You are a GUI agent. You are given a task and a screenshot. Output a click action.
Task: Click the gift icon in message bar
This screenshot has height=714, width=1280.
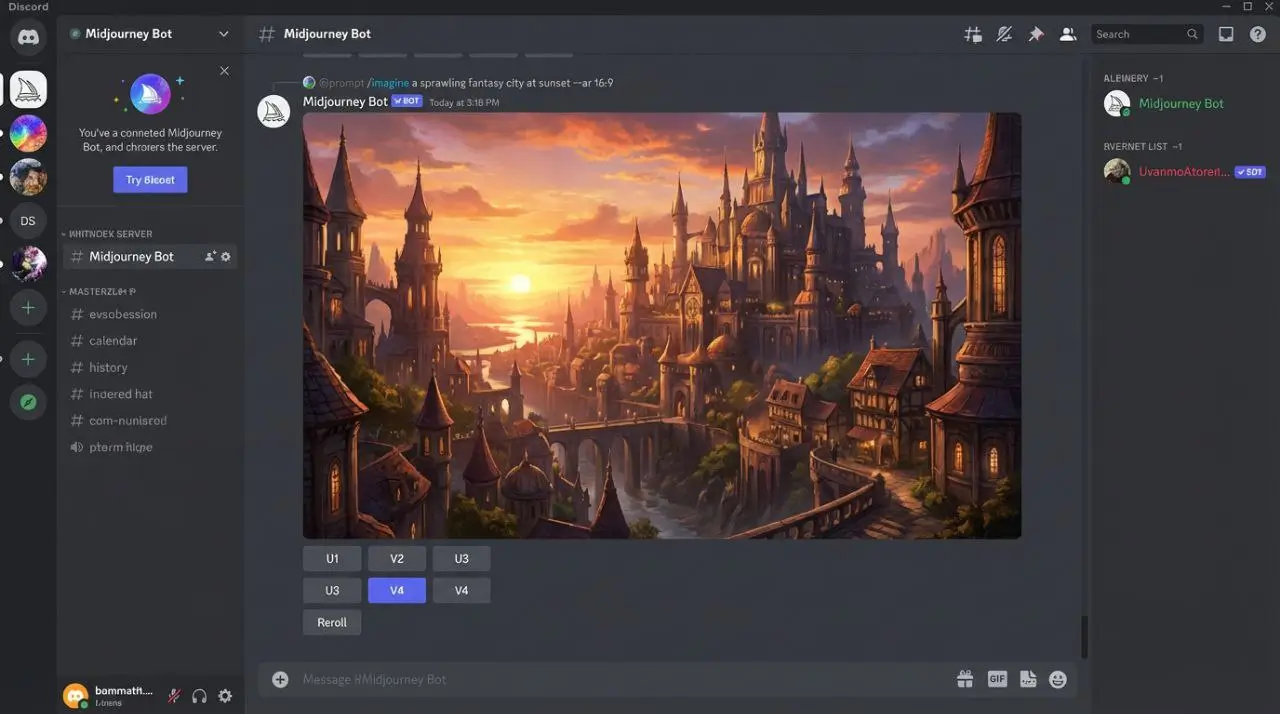(965, 679)
